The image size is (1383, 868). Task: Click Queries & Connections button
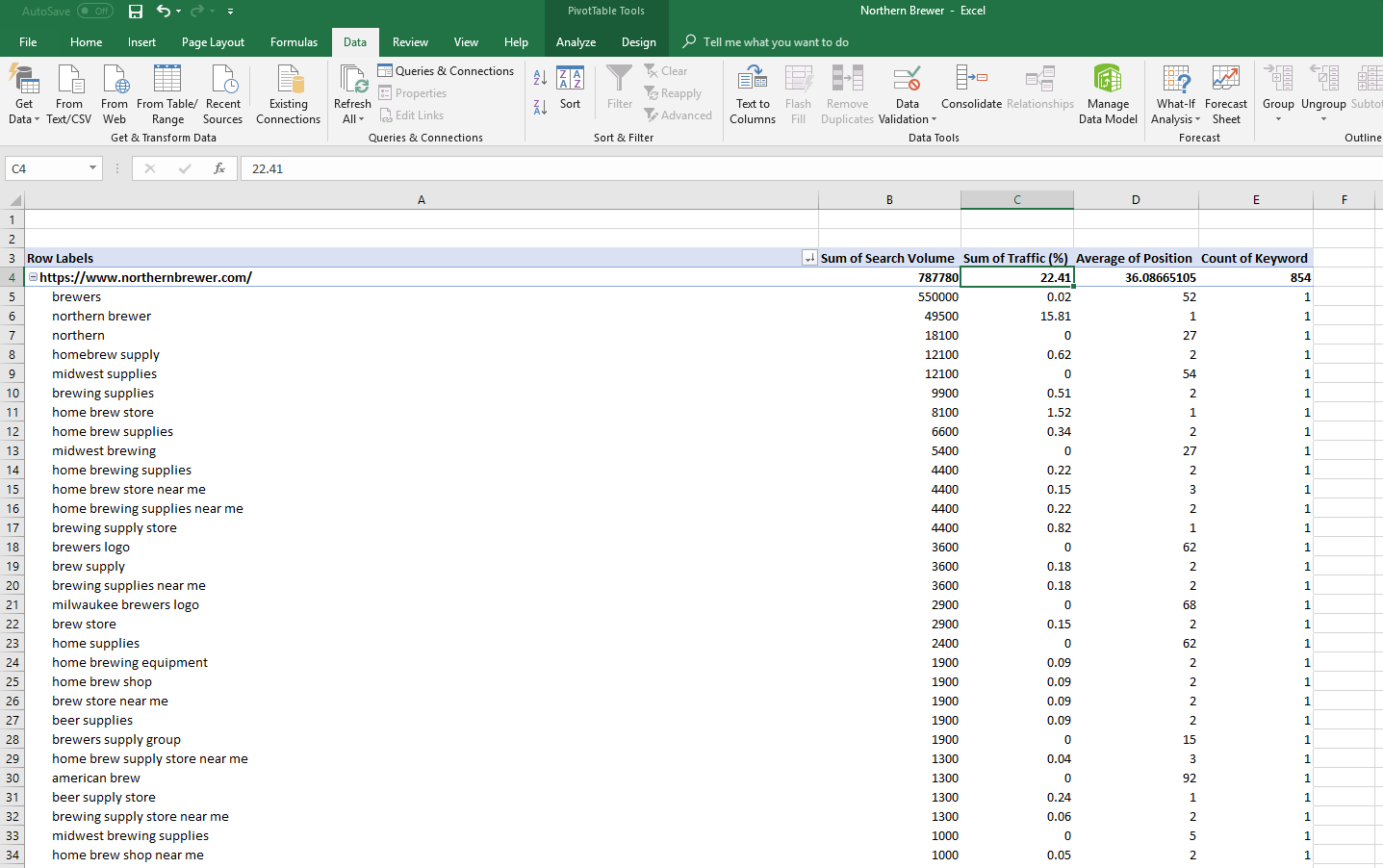point(447,71)
